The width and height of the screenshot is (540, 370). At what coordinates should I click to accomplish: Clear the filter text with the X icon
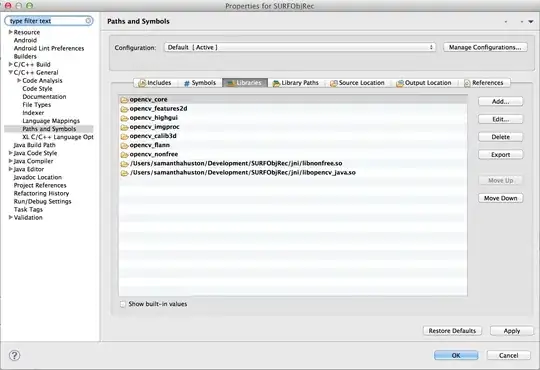(x=88, y=21)
